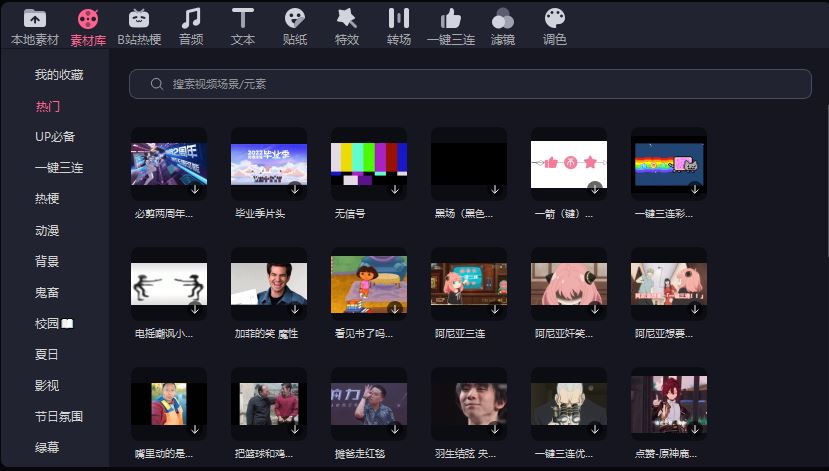
Task: Download the 点赞-原神鹿 clip
Action: (695, 429)
